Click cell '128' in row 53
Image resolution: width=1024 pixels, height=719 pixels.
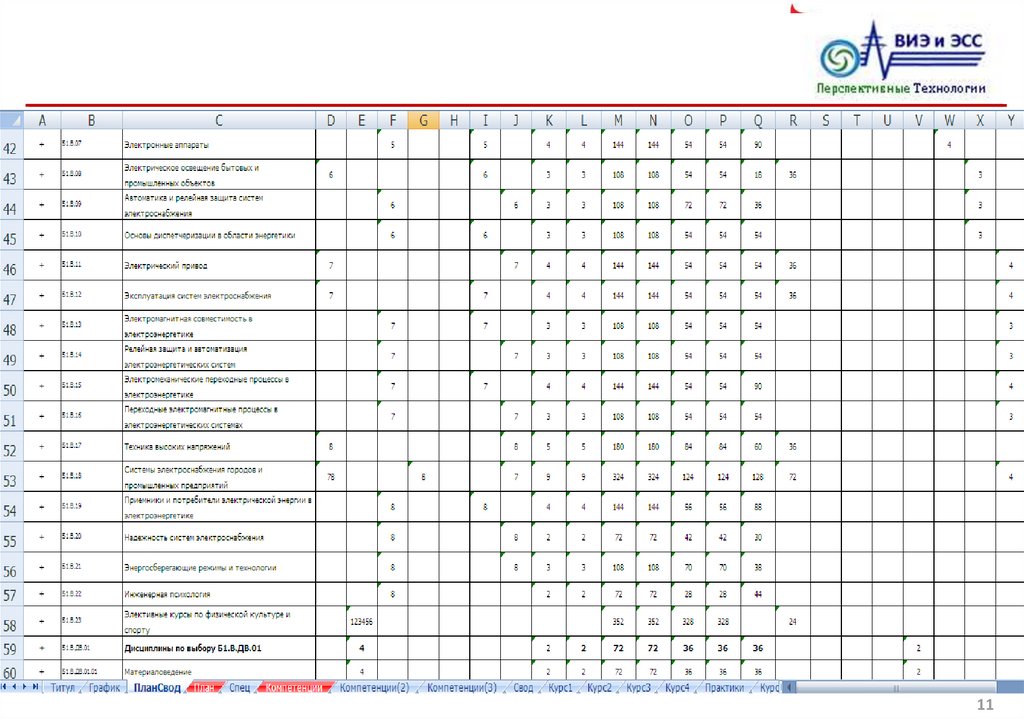tap(758, 477)
